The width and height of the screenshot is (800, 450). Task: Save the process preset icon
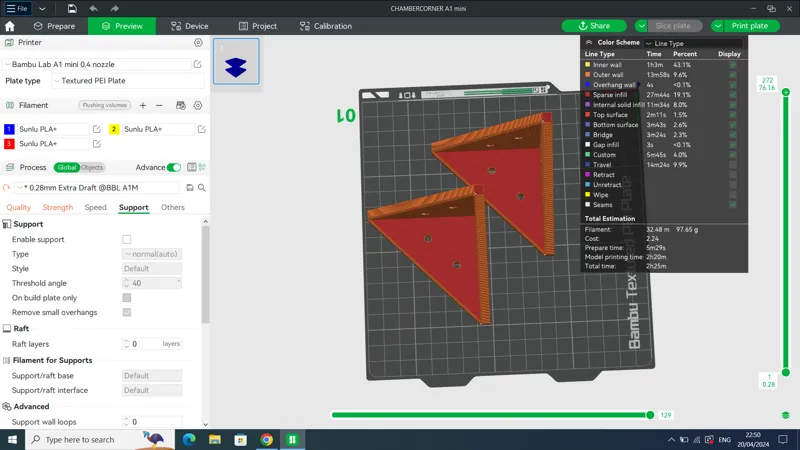coord(190,188)
